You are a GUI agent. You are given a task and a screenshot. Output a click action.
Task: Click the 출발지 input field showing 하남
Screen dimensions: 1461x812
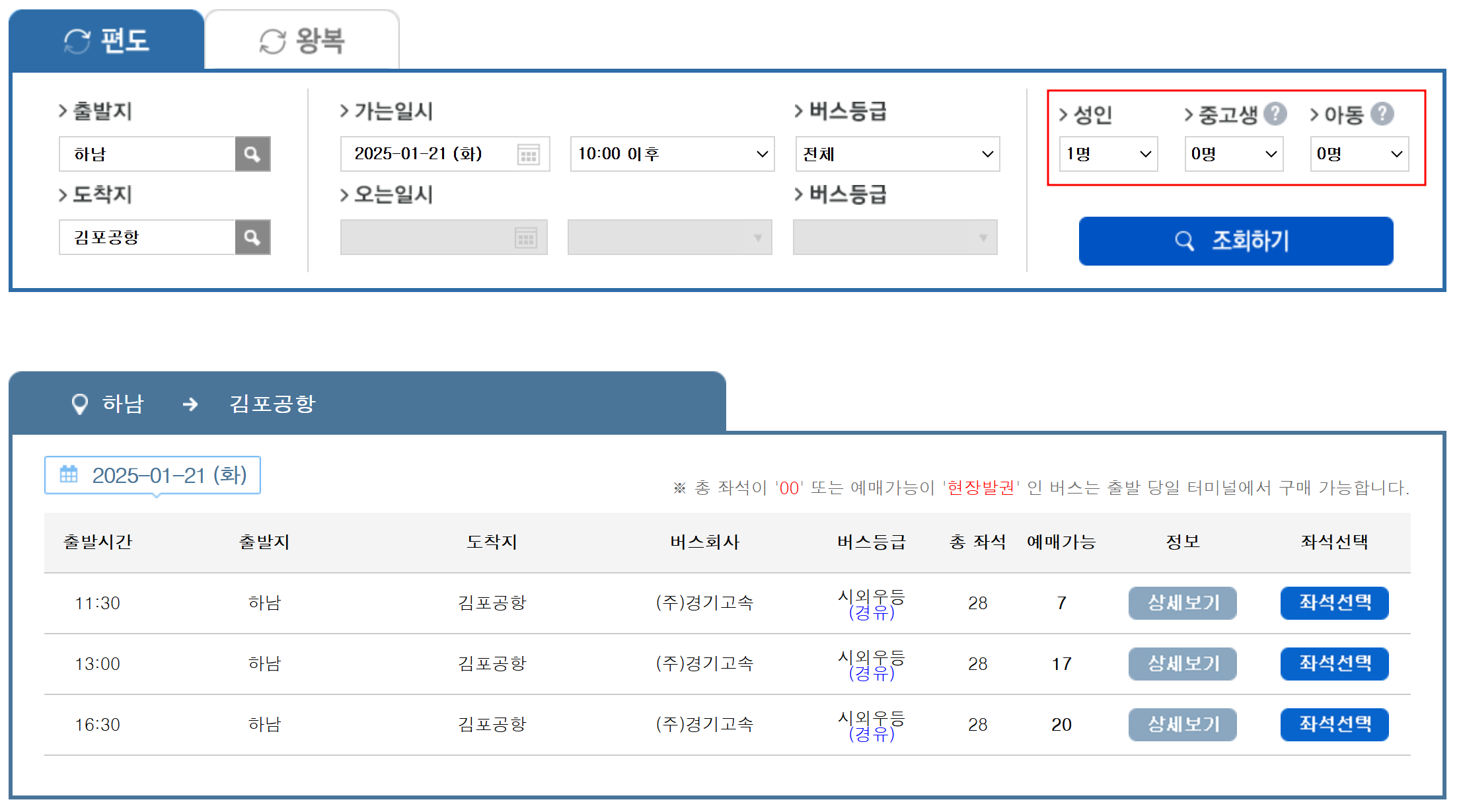click(147, 154)
